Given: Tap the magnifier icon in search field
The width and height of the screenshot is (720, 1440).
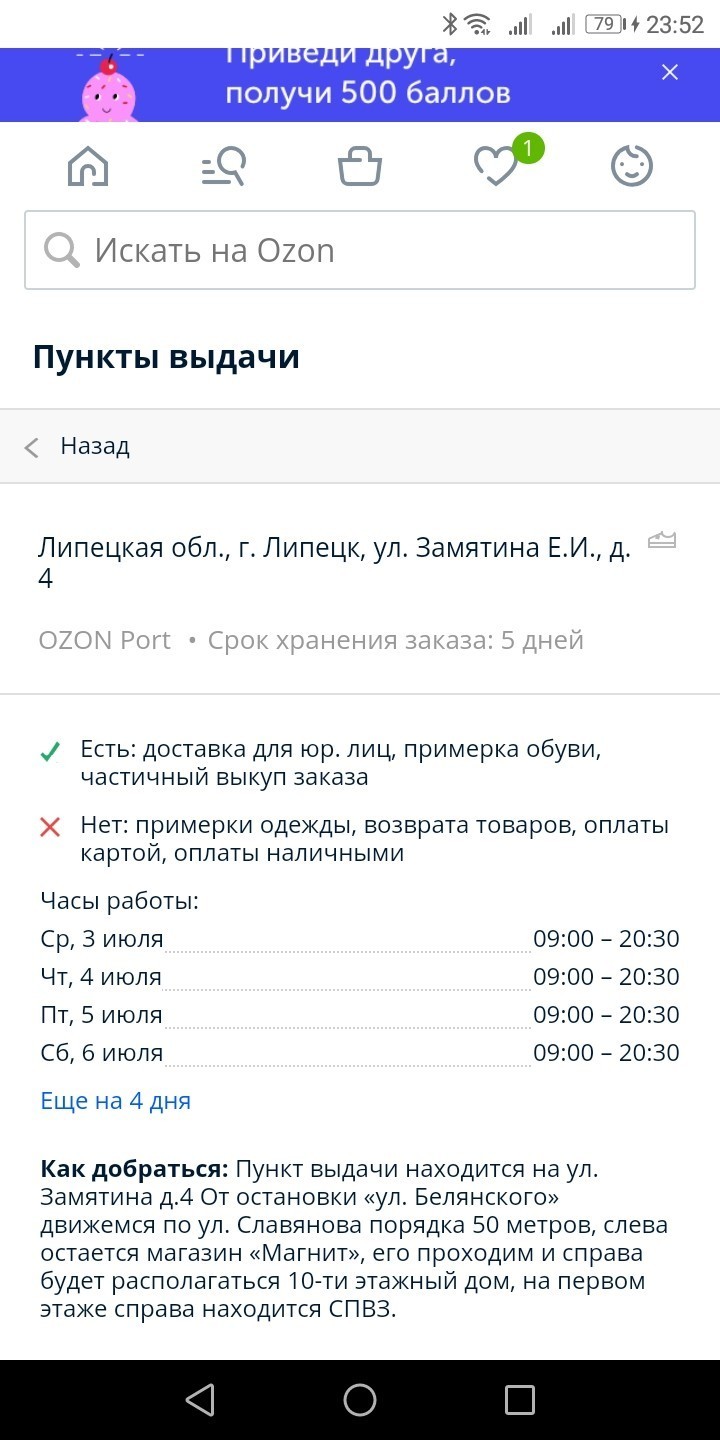Looking at the screenshot, I should 62,250.
